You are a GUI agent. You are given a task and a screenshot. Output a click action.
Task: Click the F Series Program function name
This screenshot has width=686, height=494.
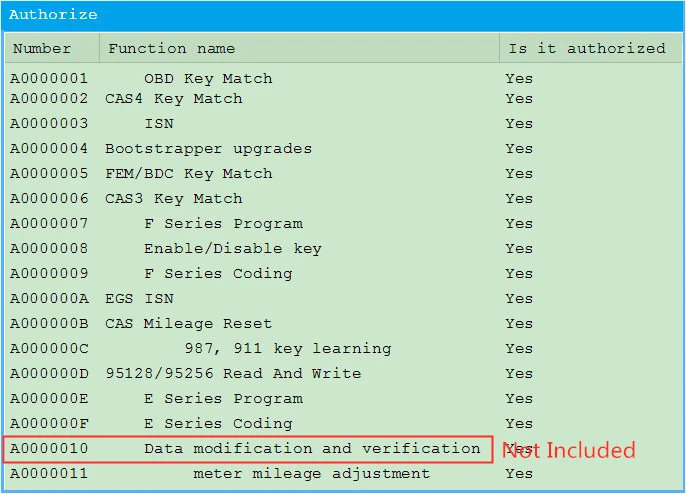pos(223,224)
